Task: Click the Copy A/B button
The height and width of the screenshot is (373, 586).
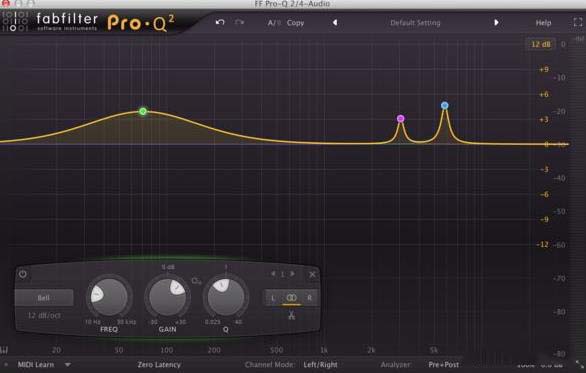Action: coord(295,23)
